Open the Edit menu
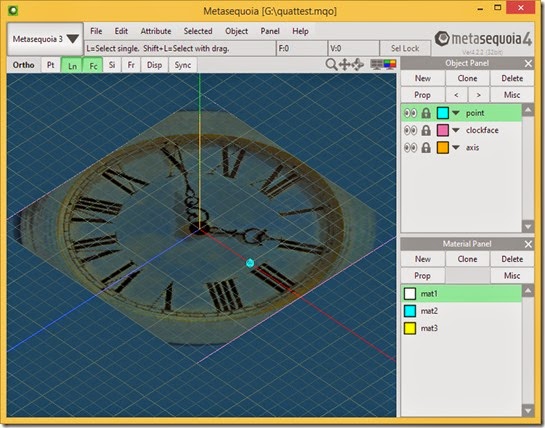545x428 pixels. (x=121, y=31)
